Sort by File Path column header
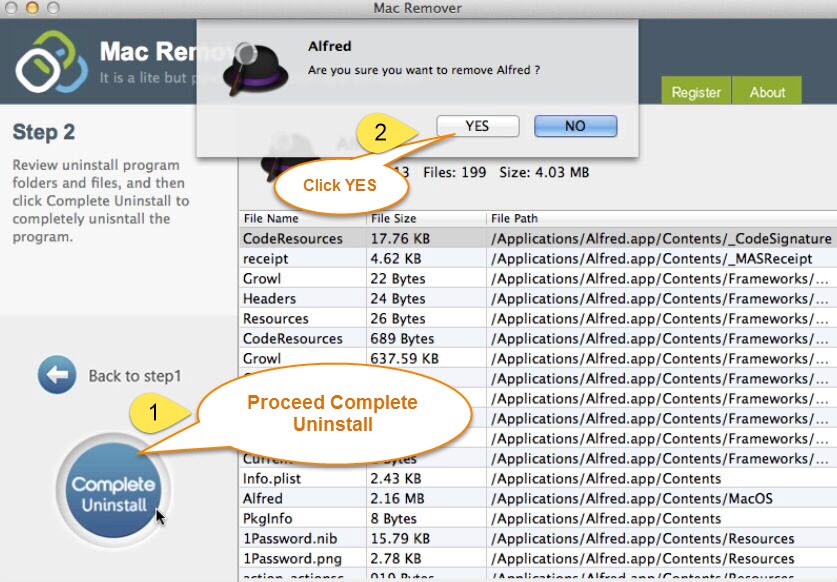Viewport: 837px width, 582px height. click(661, 218)
